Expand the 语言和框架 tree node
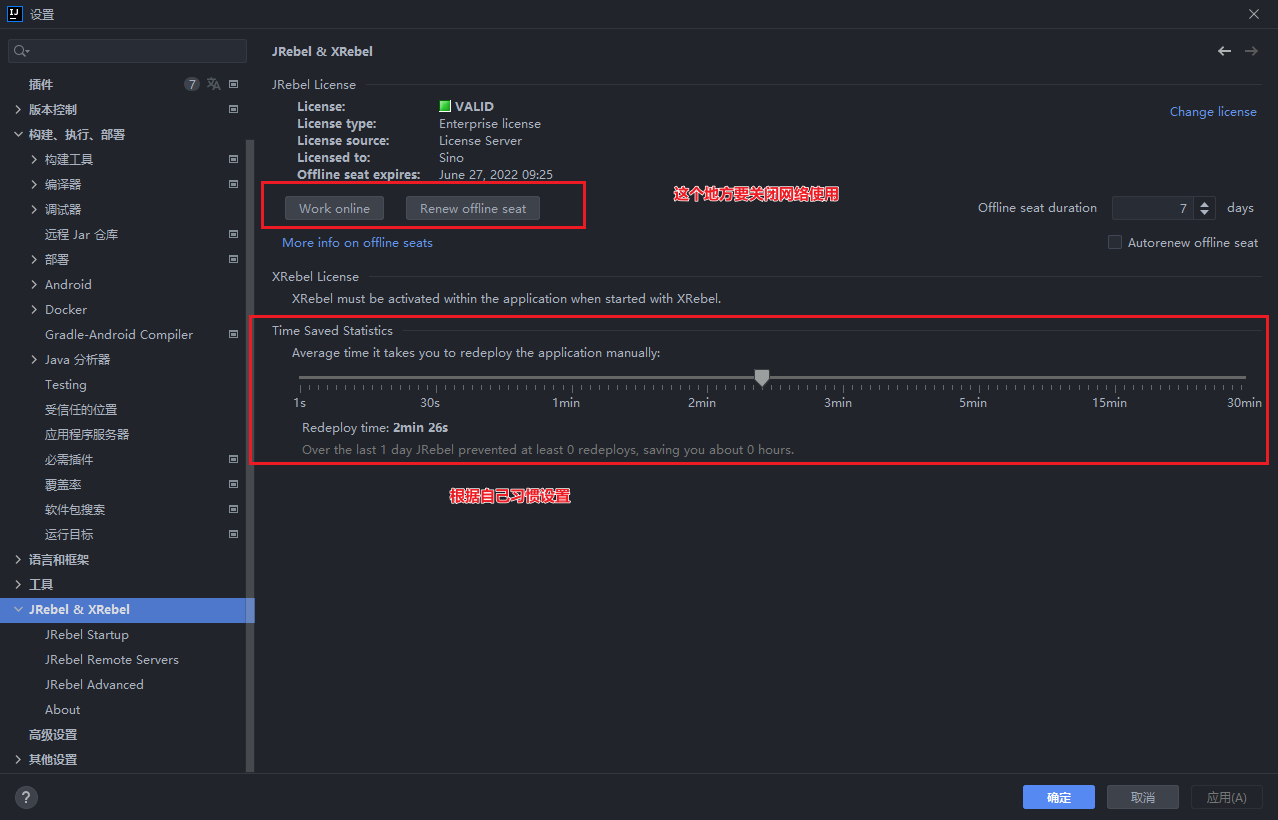Image resolution: width=1278 pixels, height=820 pixels. (18, 559)
